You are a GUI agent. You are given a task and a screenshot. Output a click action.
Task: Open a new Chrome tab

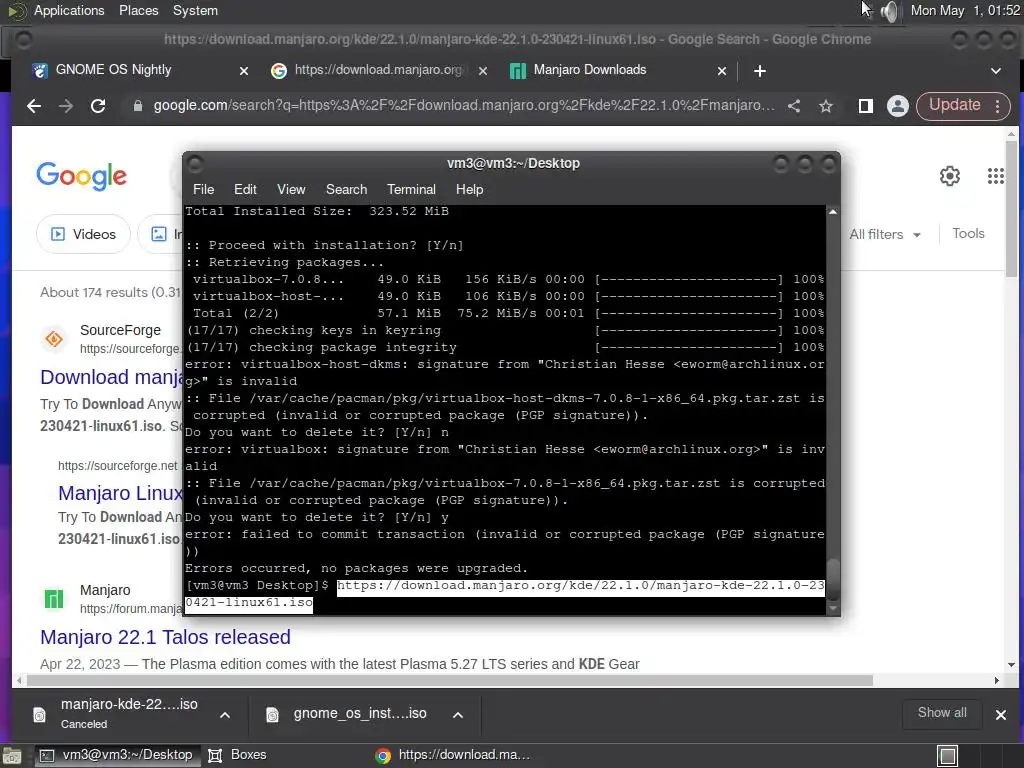click(760, 71)
